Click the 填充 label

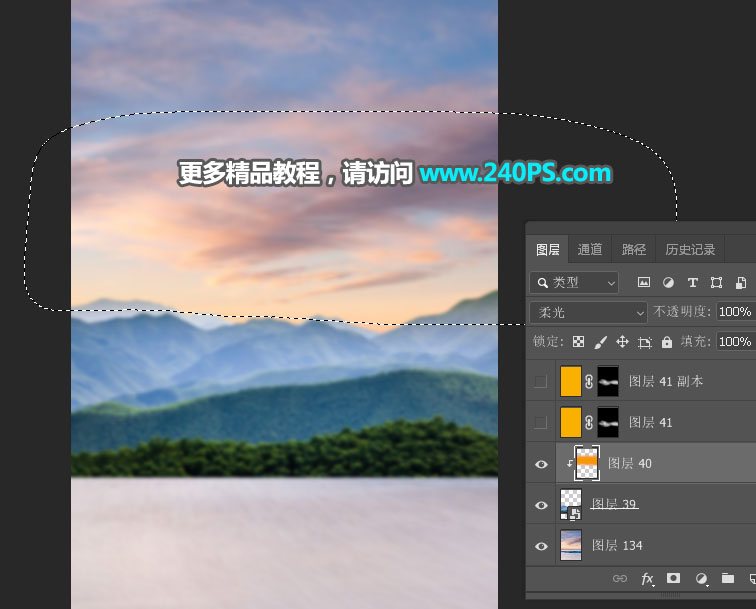694,341
